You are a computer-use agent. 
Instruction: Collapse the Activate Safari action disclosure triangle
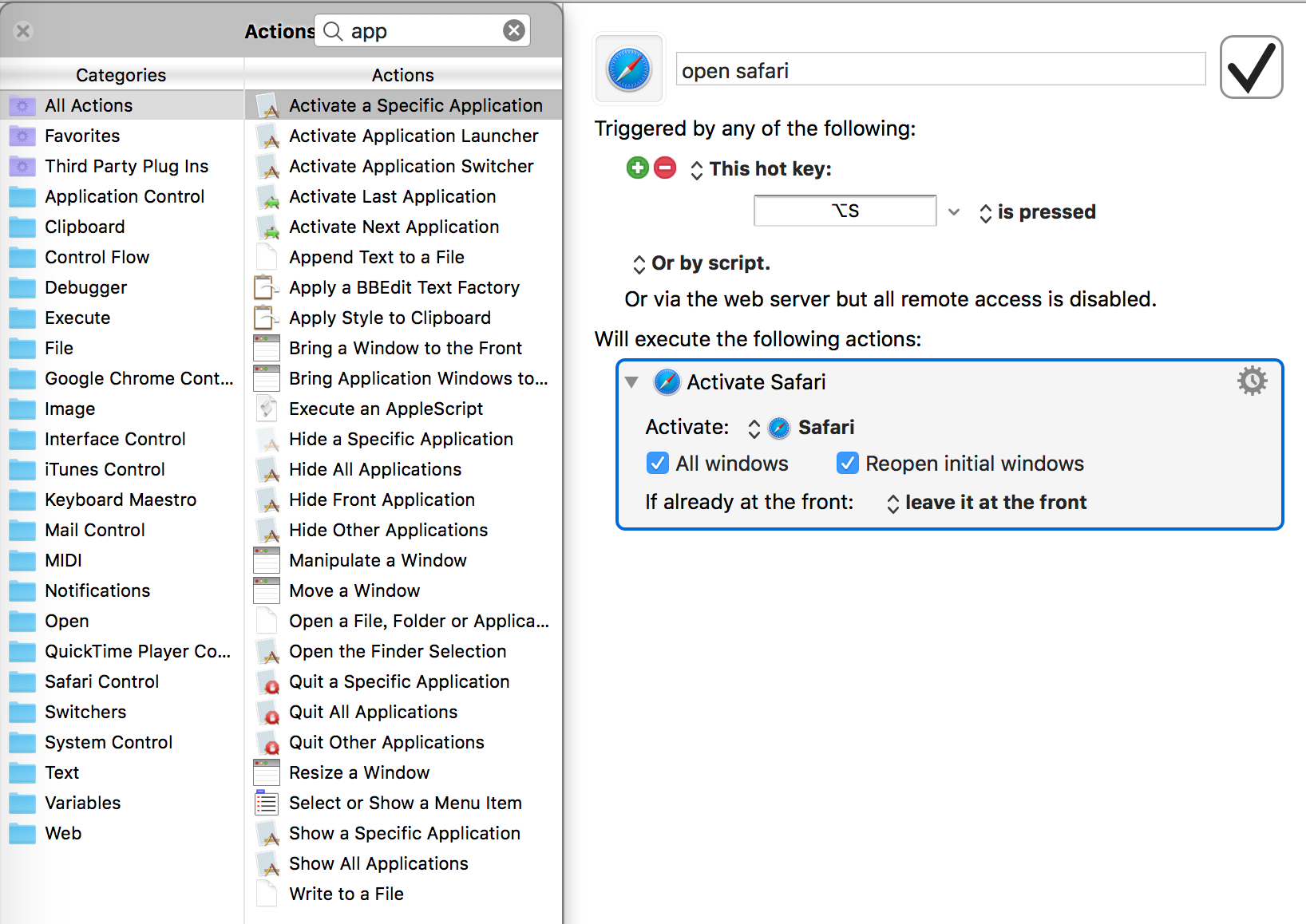click(631, 382)
